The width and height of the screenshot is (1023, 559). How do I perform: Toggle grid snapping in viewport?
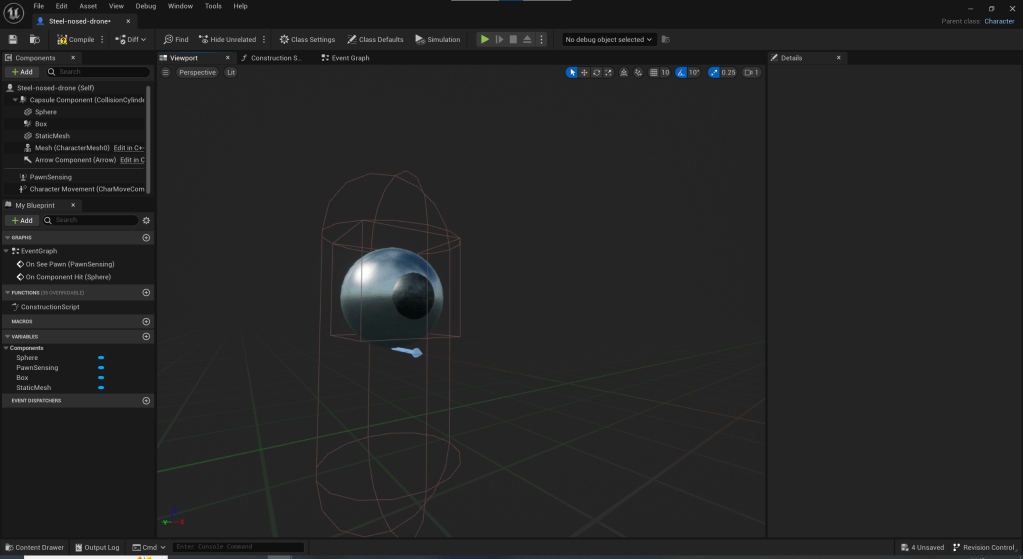coord(654,72)
